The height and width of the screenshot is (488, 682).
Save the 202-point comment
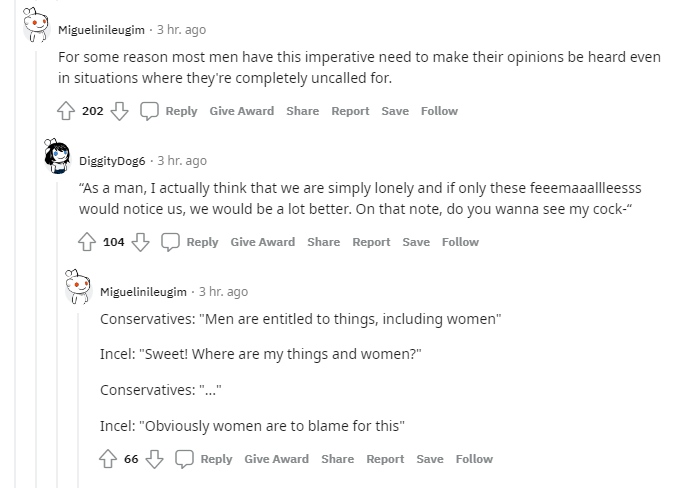pyautogui.click(x=395, y=111)
